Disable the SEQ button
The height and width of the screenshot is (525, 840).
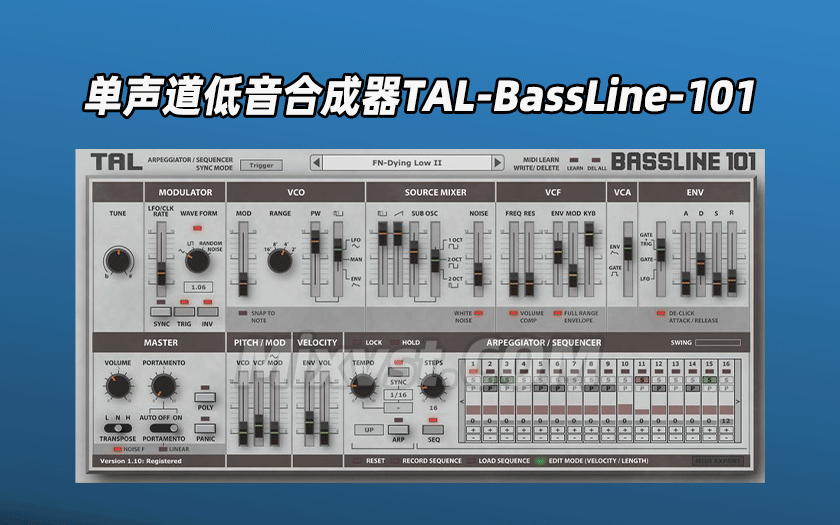tap(433, 430)
